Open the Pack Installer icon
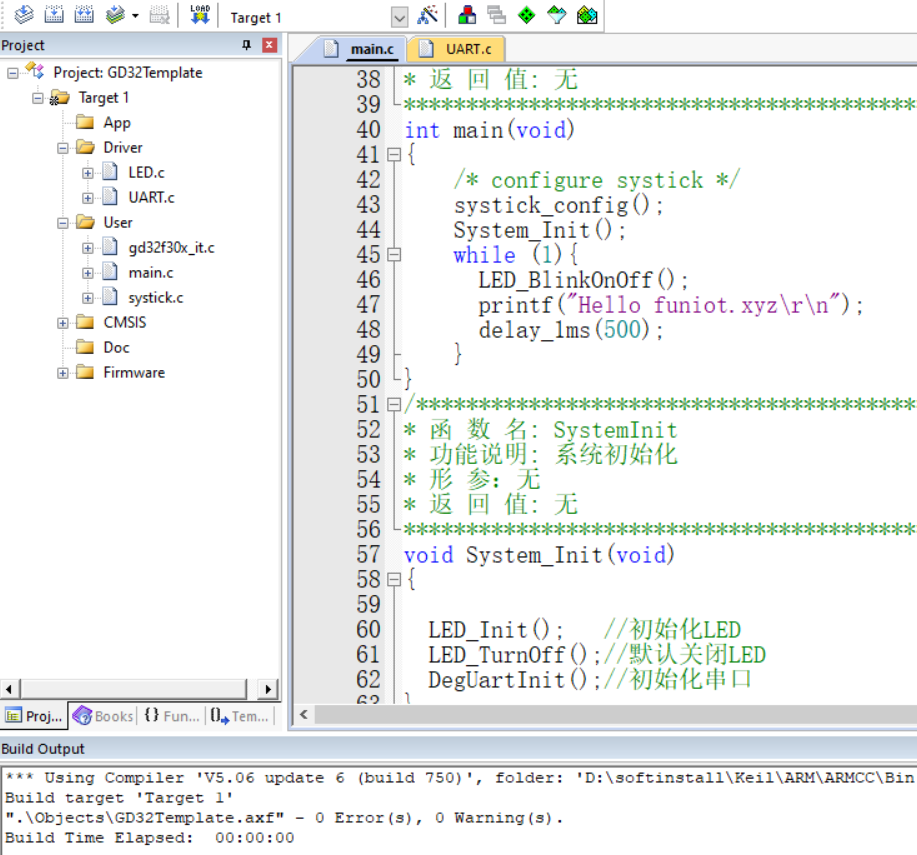Viewport: 917px width, 855px height. pyautogui.click(x=587, y=15)
